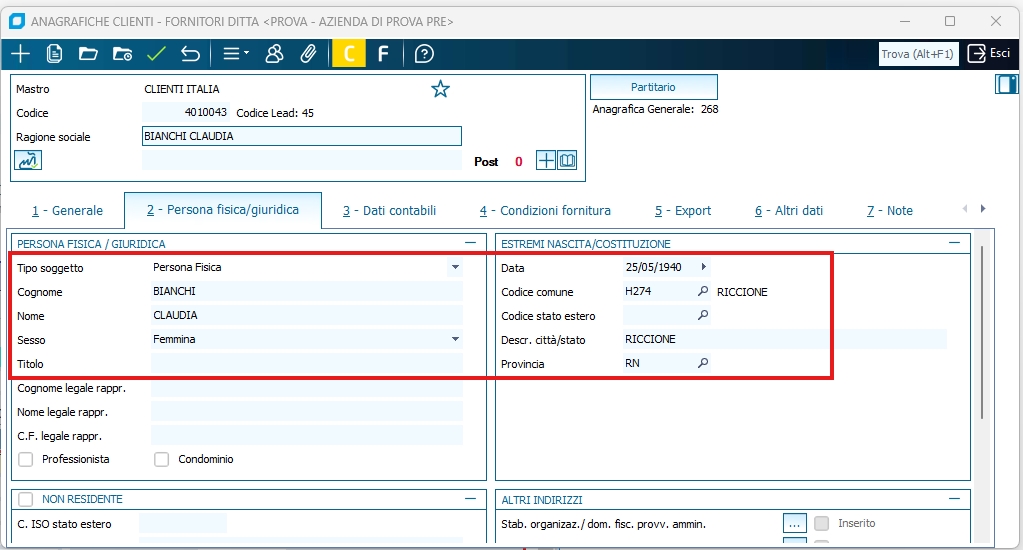This screenshot has width=1023, height=550.
Task: Open the date picker arrow next to Data
Action: 703,266
